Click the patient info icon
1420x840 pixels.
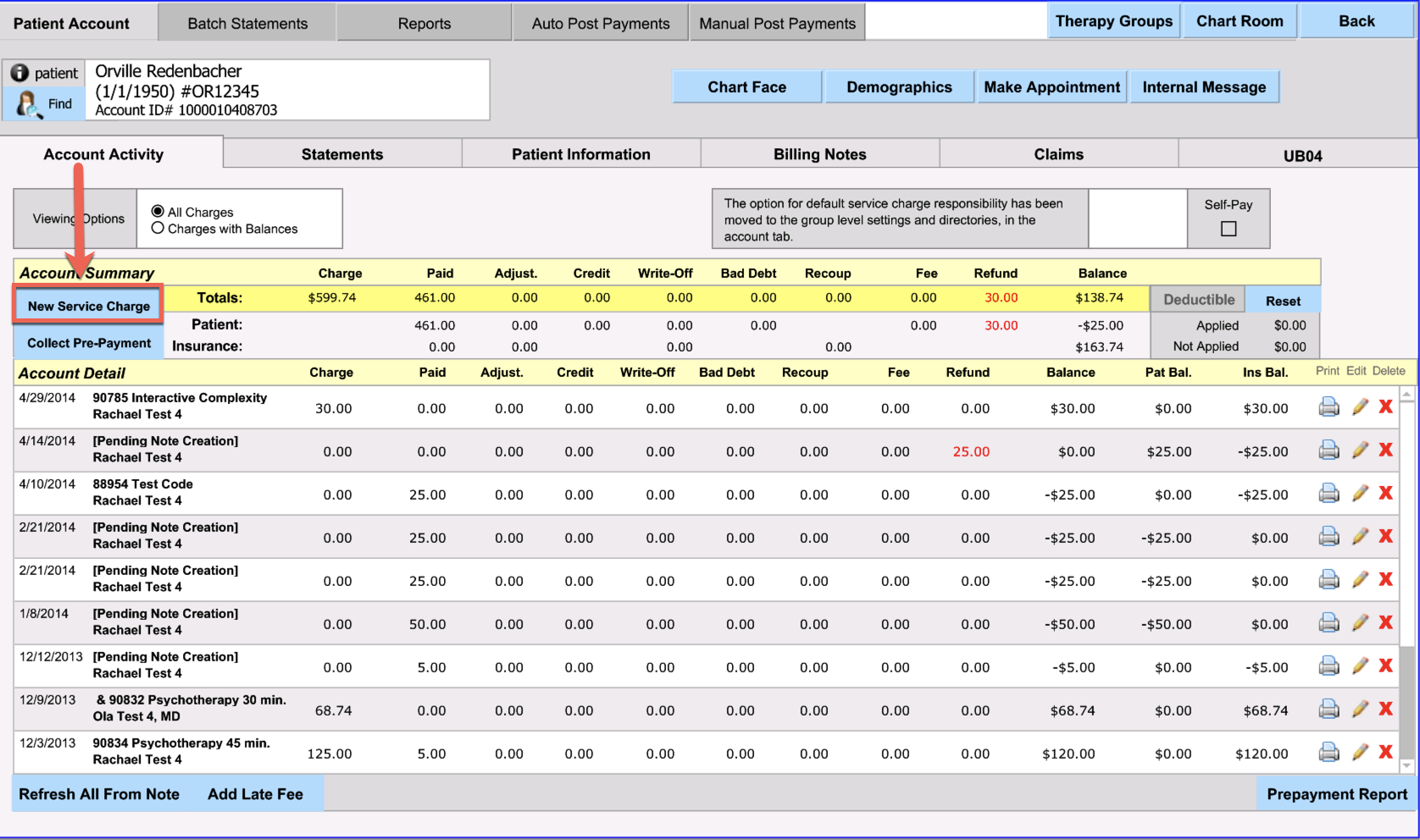[x=19, y=73]
